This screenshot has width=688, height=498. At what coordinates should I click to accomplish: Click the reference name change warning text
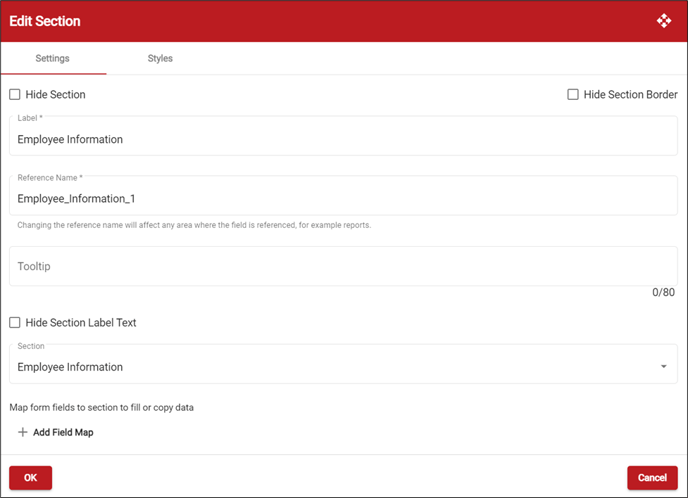pyautogui.click(x=194, y=225)
